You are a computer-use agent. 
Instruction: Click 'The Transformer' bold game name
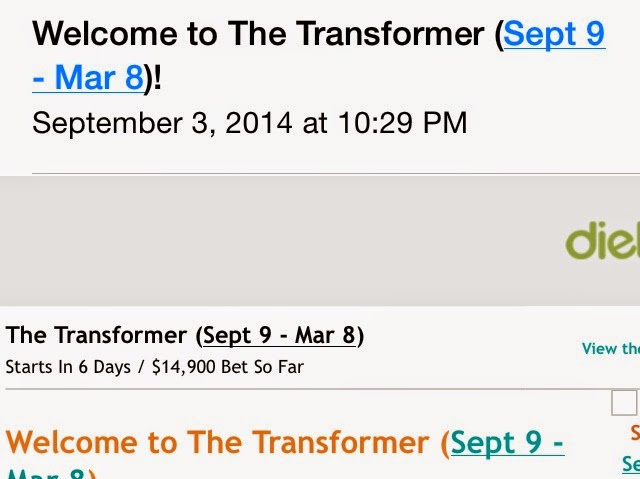pos(96,335)
